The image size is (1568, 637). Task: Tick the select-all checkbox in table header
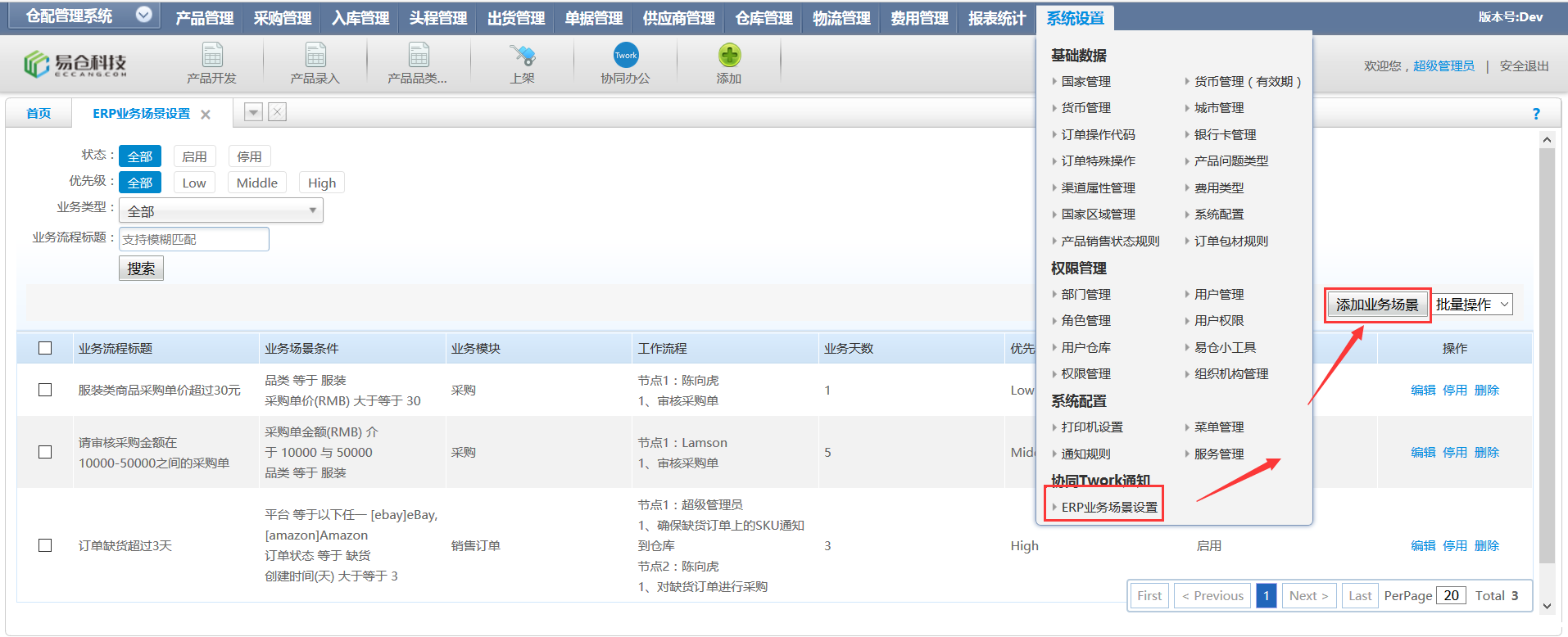point(45,348)
